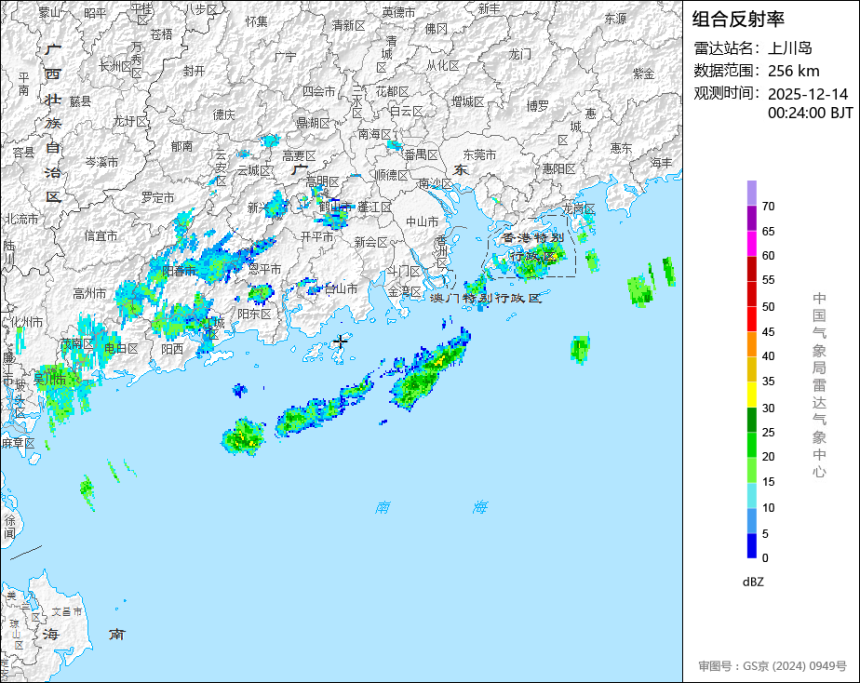Screen dimensions: 860x683
Task: Select the orange 40–45 dBZ legend color
Action: pos(751,344)
